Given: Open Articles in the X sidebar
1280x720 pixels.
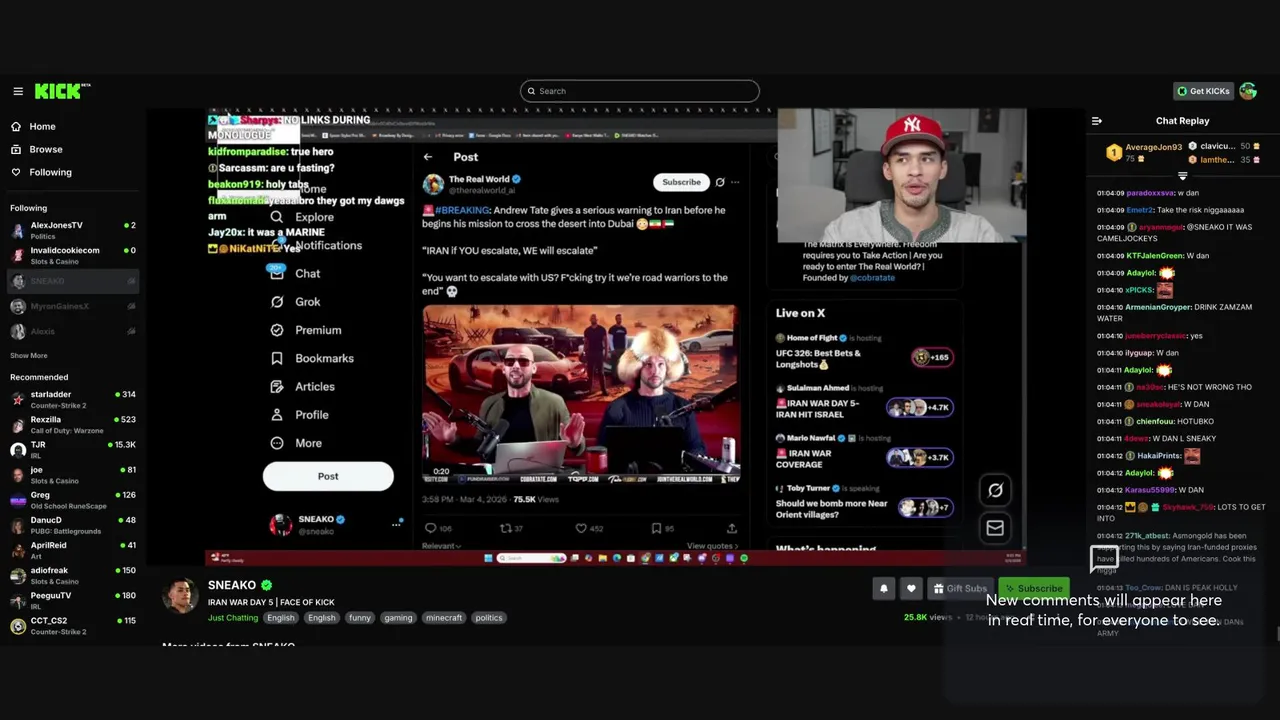Looking at the screenshot, I should pyautogui.click(x=303, y=387).
